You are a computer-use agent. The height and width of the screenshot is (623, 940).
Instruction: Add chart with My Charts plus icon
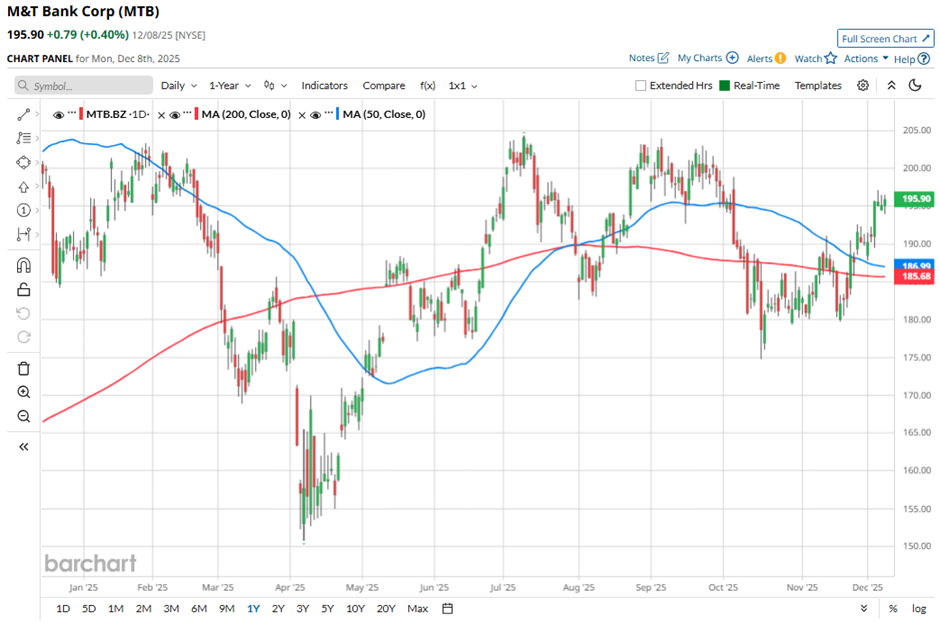732,58
